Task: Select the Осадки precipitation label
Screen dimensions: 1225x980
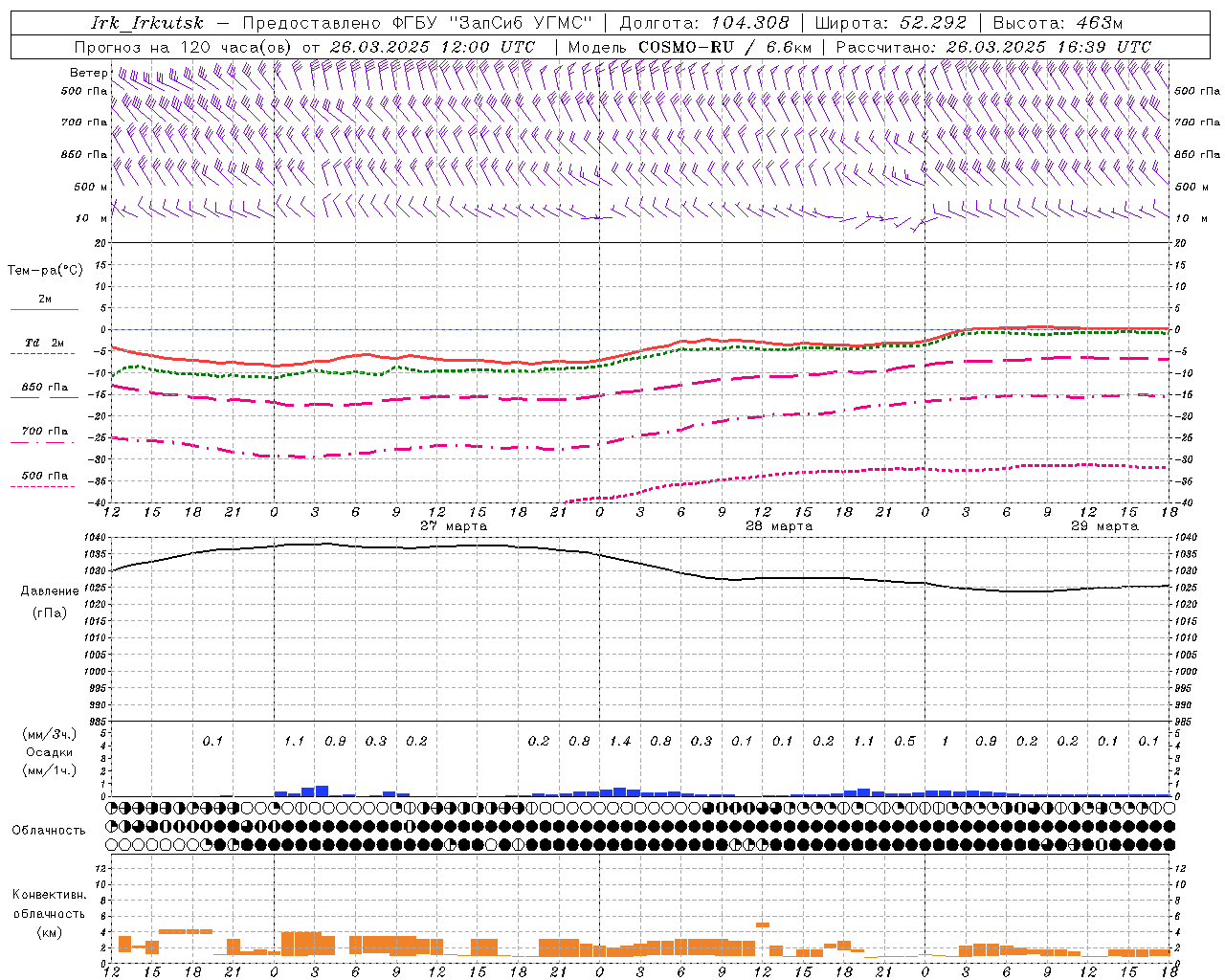Action: click(50, 752)
